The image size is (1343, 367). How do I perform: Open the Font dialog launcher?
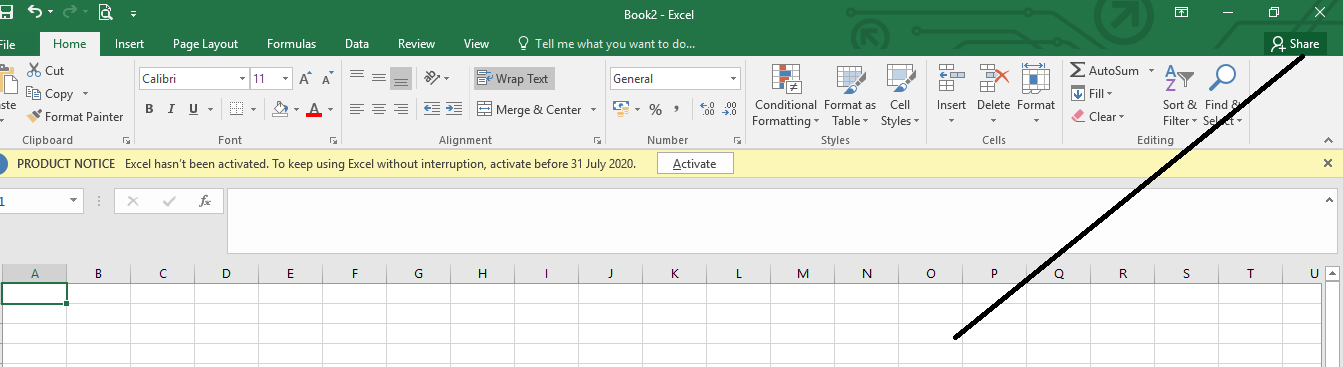pyautogui.click(x=333, y=141)
